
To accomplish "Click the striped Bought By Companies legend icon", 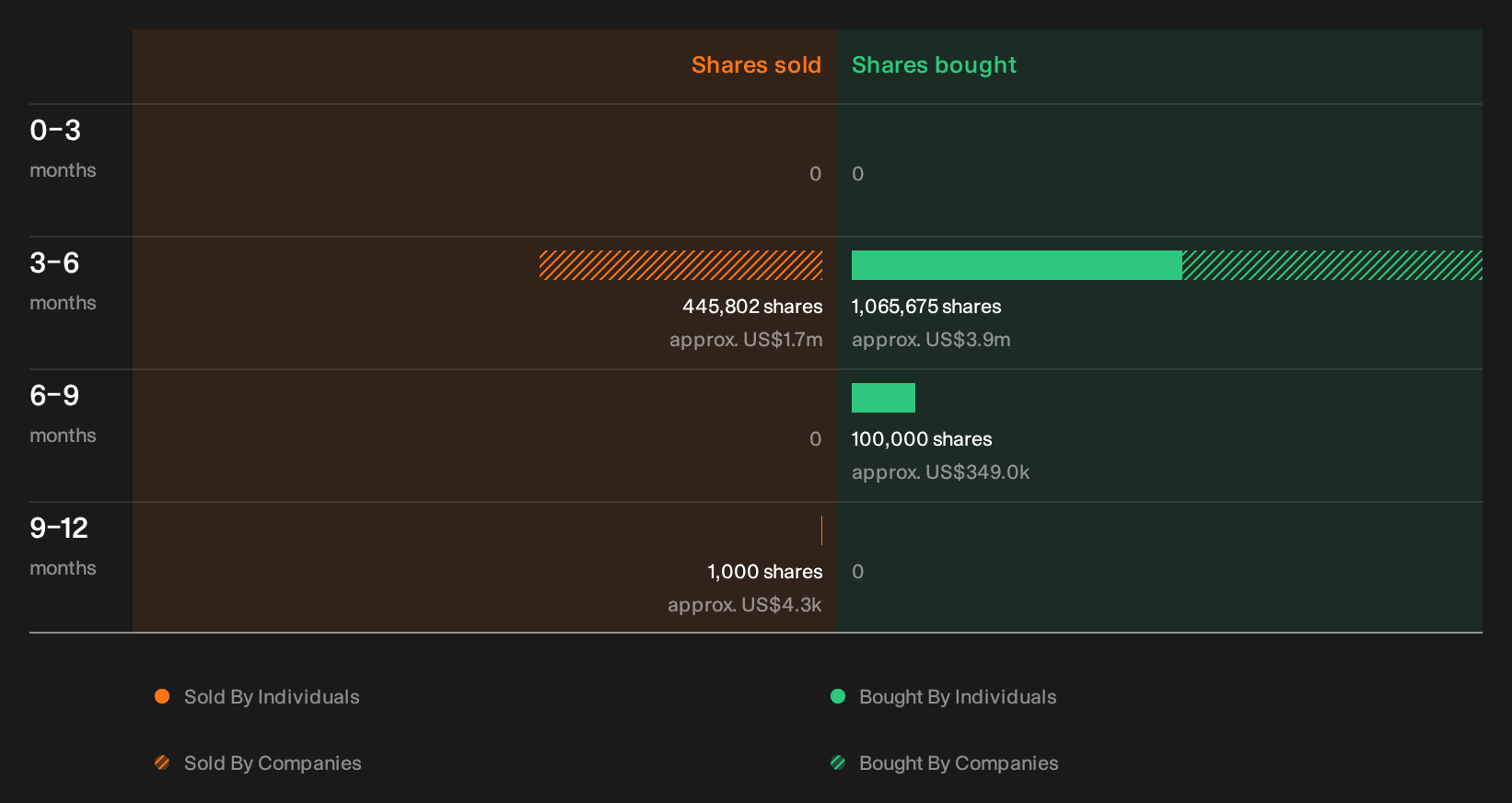I will [838, 762].
